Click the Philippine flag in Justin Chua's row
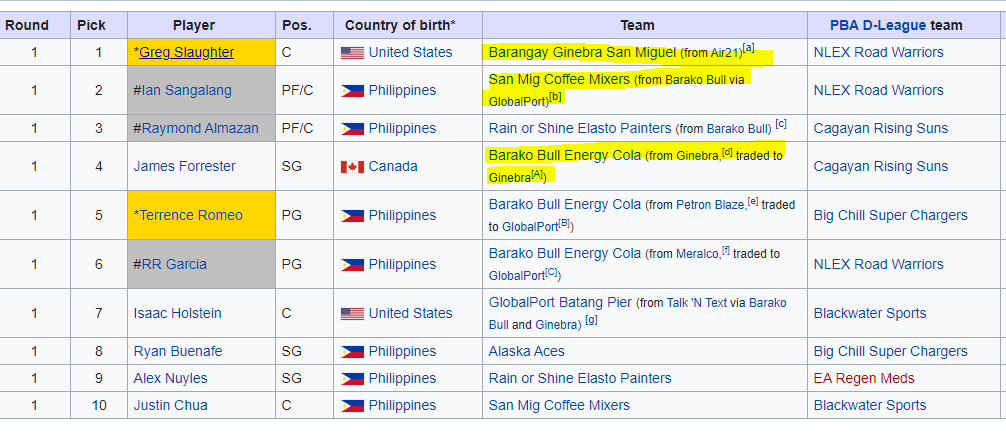The width and height of the screenshot is (1006, 439). (x=352, y=406)
